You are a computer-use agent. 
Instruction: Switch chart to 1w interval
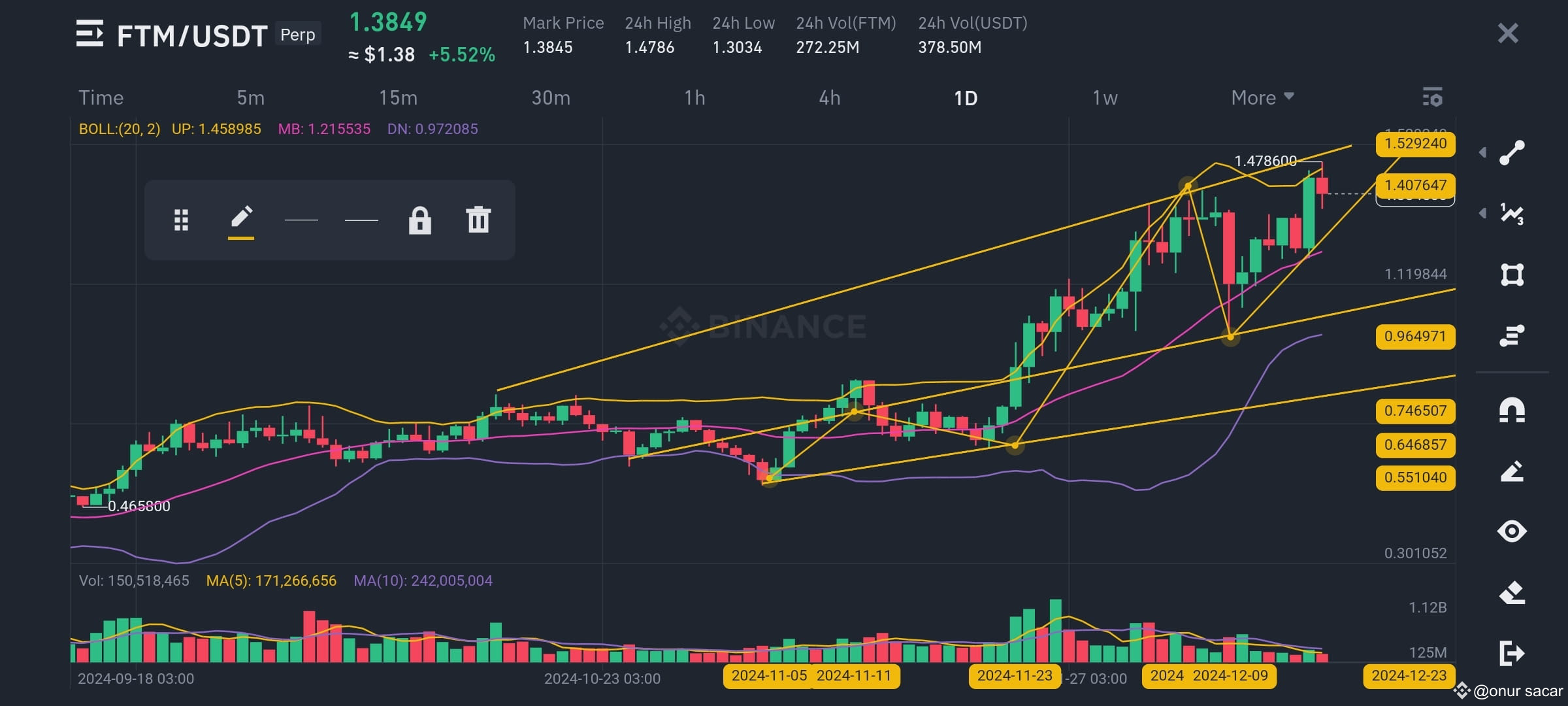pyautogui.click(x=1105, y=98)
